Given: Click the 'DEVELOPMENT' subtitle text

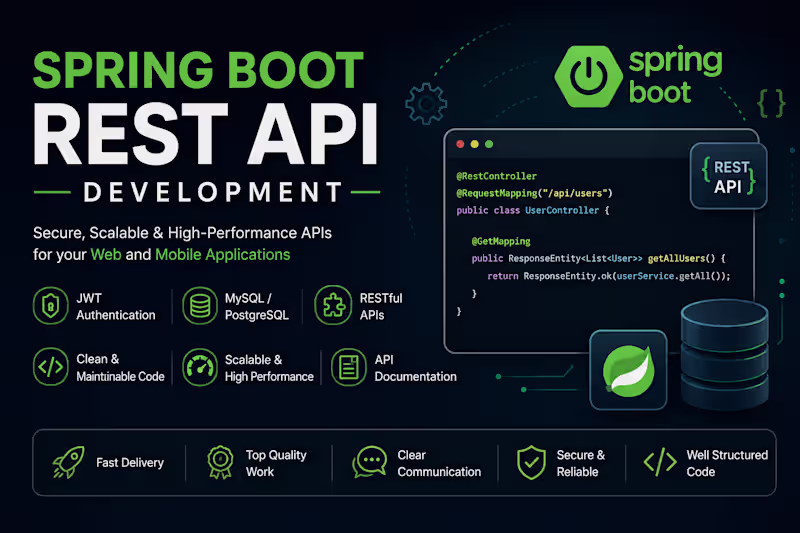Looking at the screenshot, I should pyautogui.click(x=213, y=192).
